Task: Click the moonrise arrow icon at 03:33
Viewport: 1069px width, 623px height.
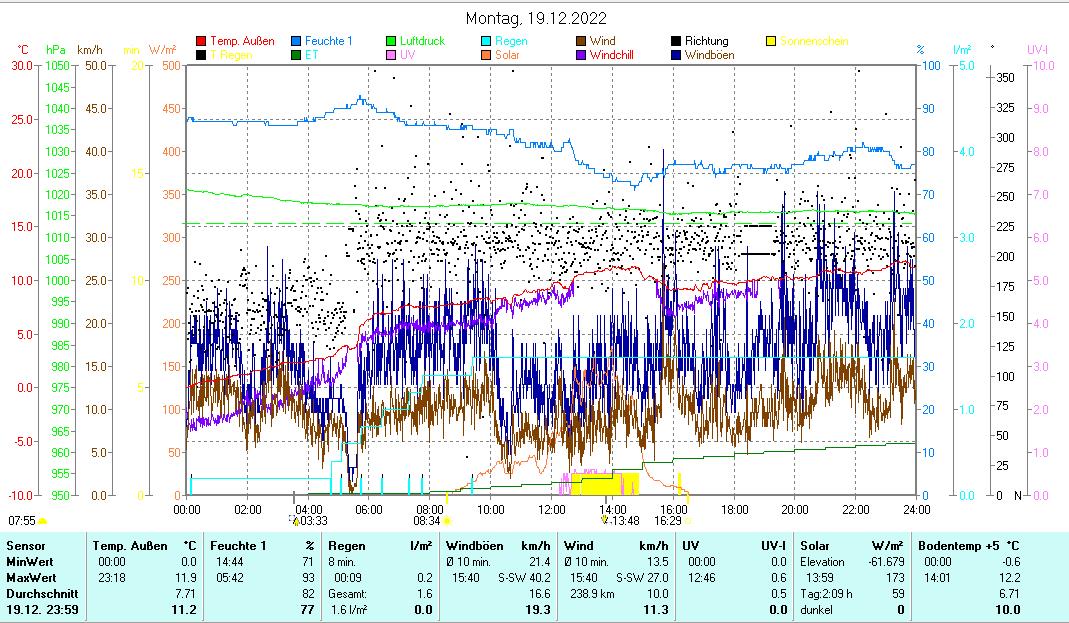Action: tap(295, 521)
